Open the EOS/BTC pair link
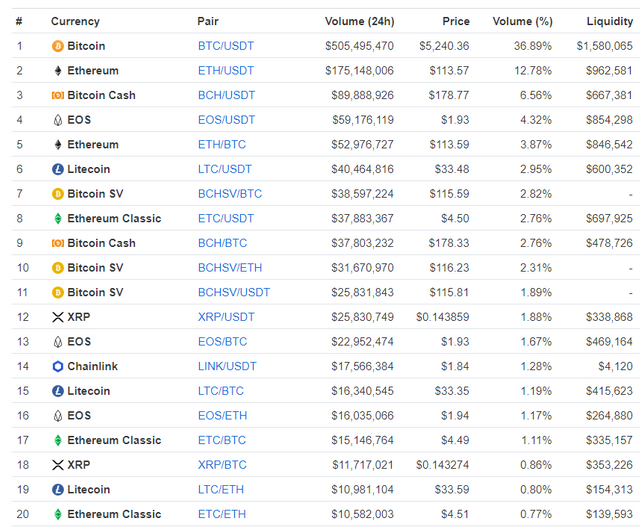640x527 pixels. coord(222,342)
